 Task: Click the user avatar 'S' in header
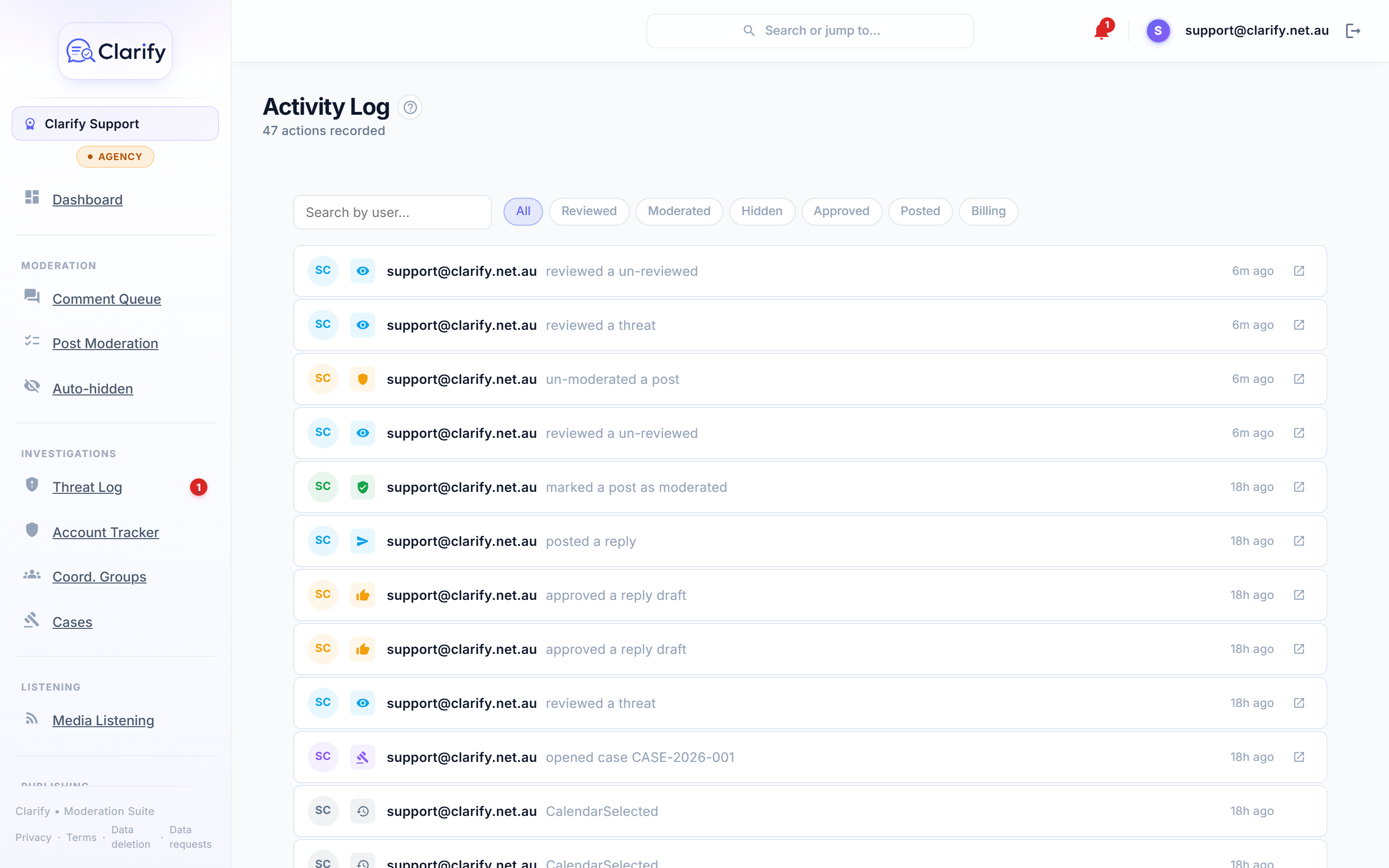(1157, 31)
